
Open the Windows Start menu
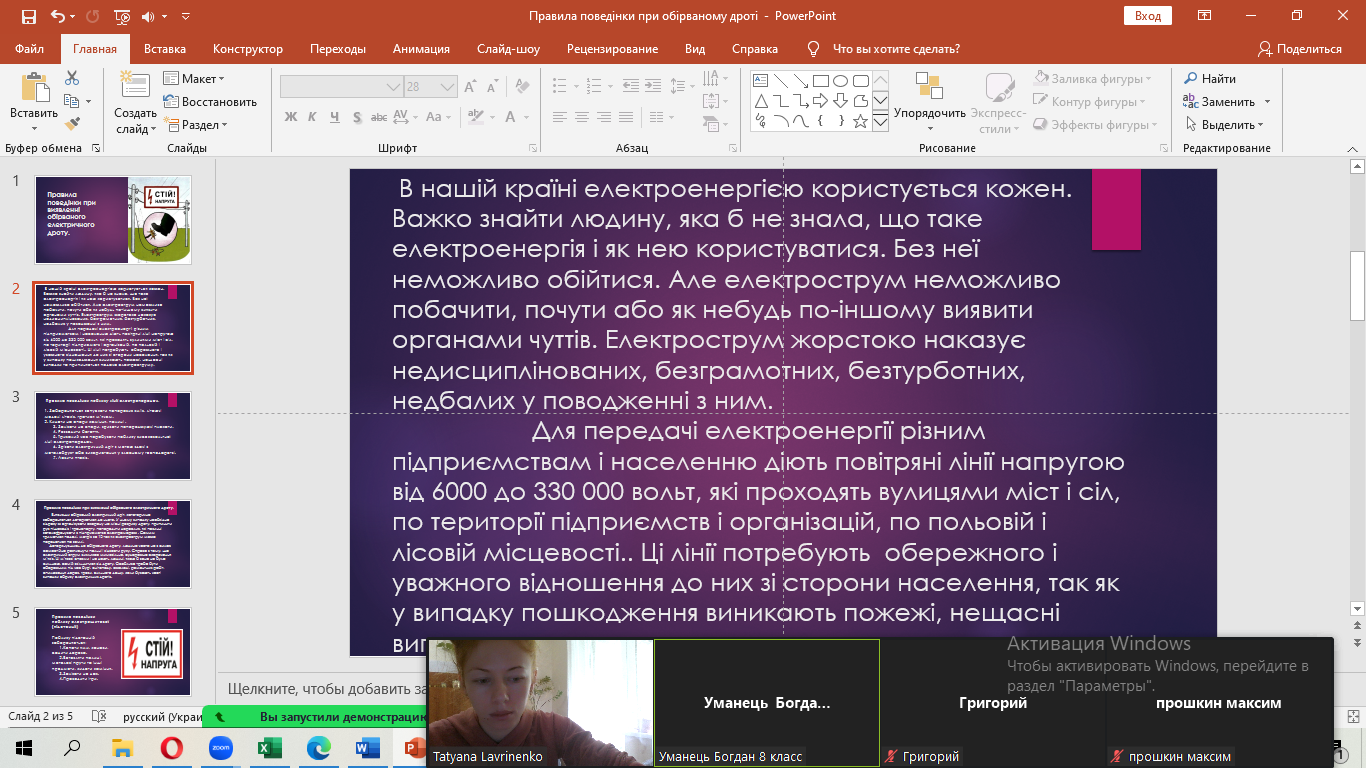[24, 747]
